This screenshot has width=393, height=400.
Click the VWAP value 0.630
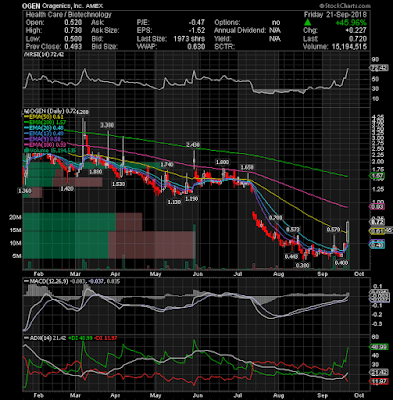pyautogui.click(x=196, y=47)
